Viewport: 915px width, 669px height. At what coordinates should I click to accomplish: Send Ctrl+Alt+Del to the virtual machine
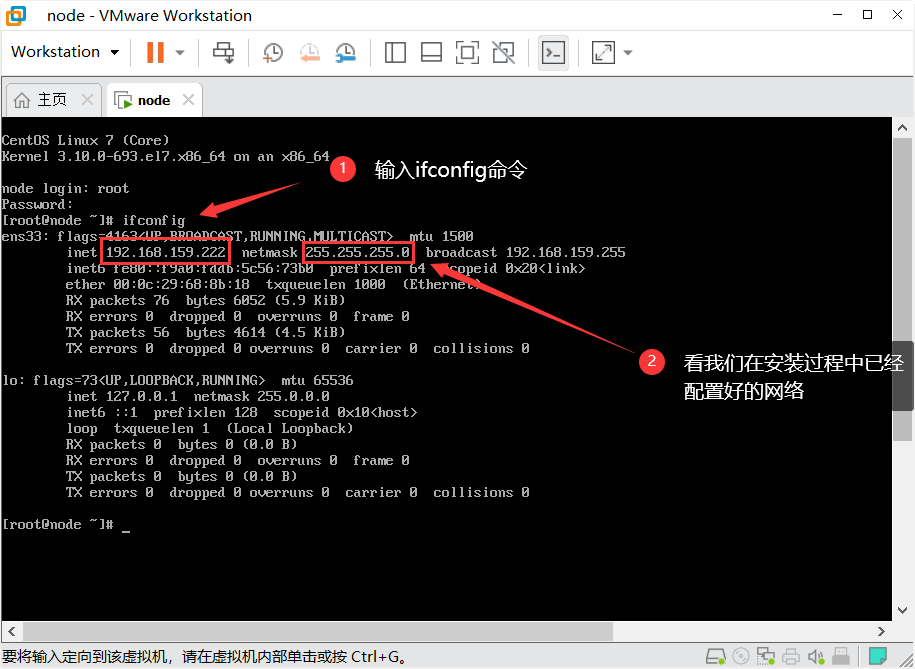223,53
